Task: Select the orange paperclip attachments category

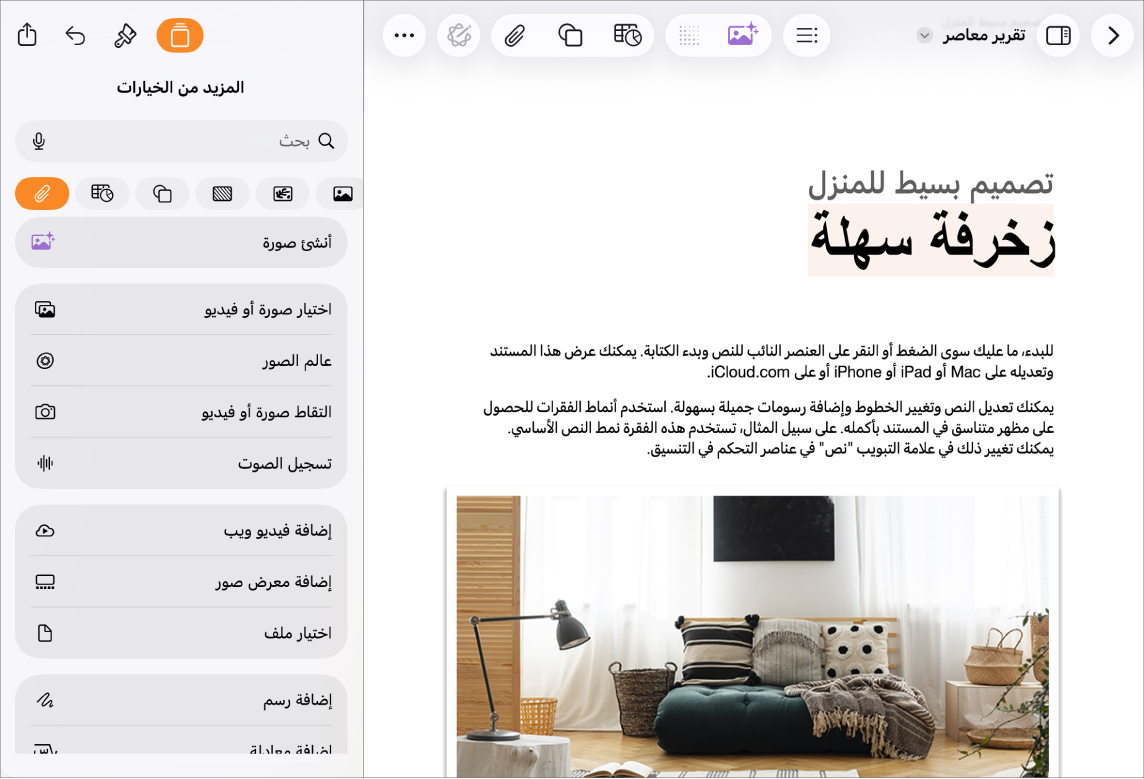Action: [42, 193]
